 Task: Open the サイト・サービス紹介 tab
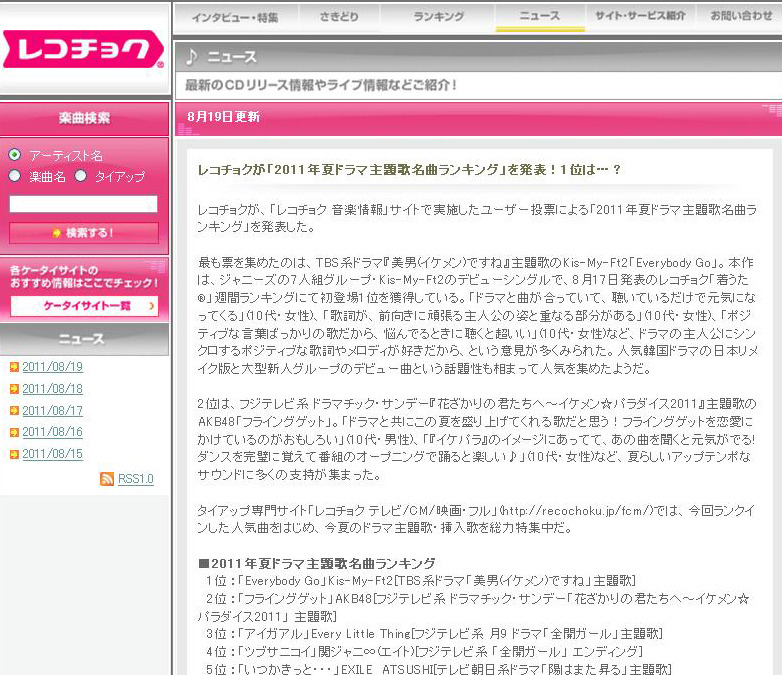tap(640, 17)
